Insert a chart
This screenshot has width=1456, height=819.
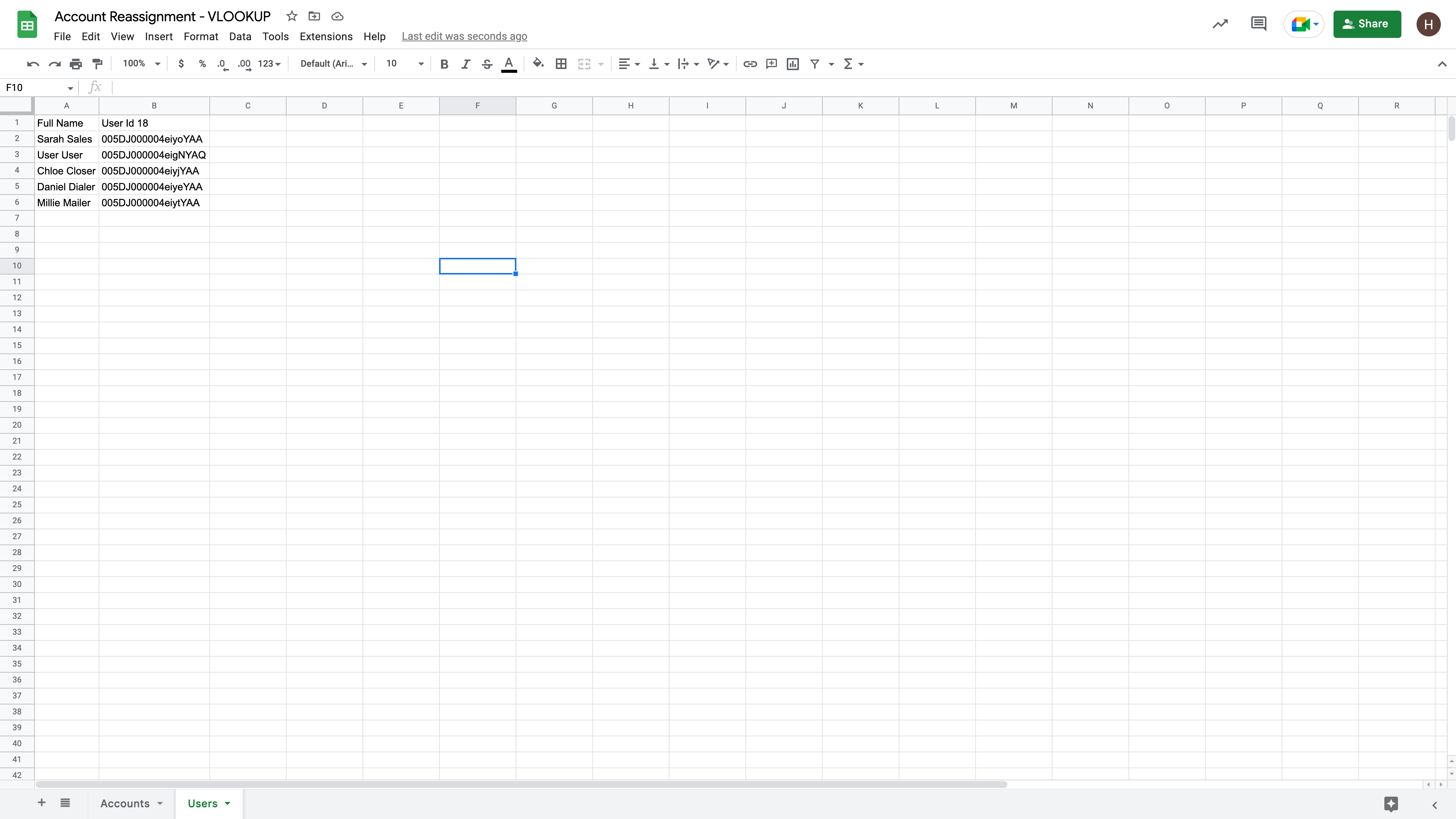click(x=792, y=64)
